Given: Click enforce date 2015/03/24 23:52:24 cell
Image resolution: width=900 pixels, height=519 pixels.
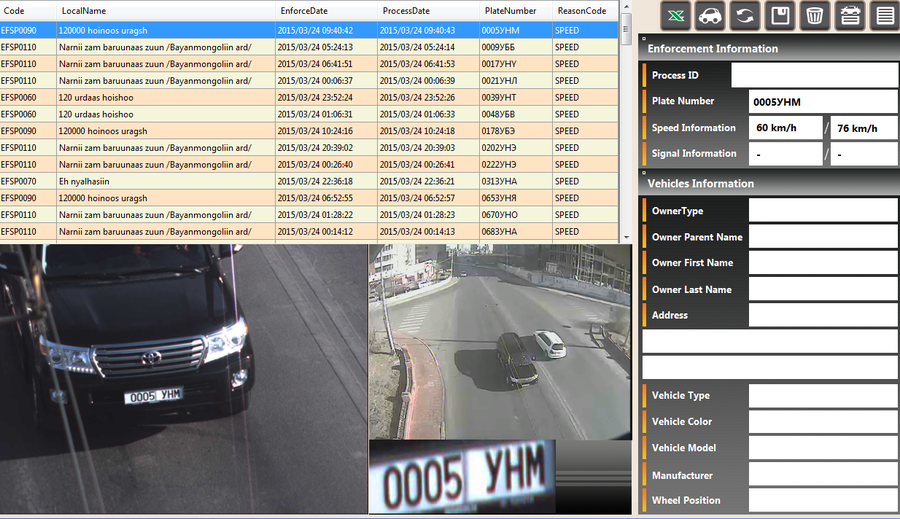Looking at the screenshot, I should [x=326, y=97].
